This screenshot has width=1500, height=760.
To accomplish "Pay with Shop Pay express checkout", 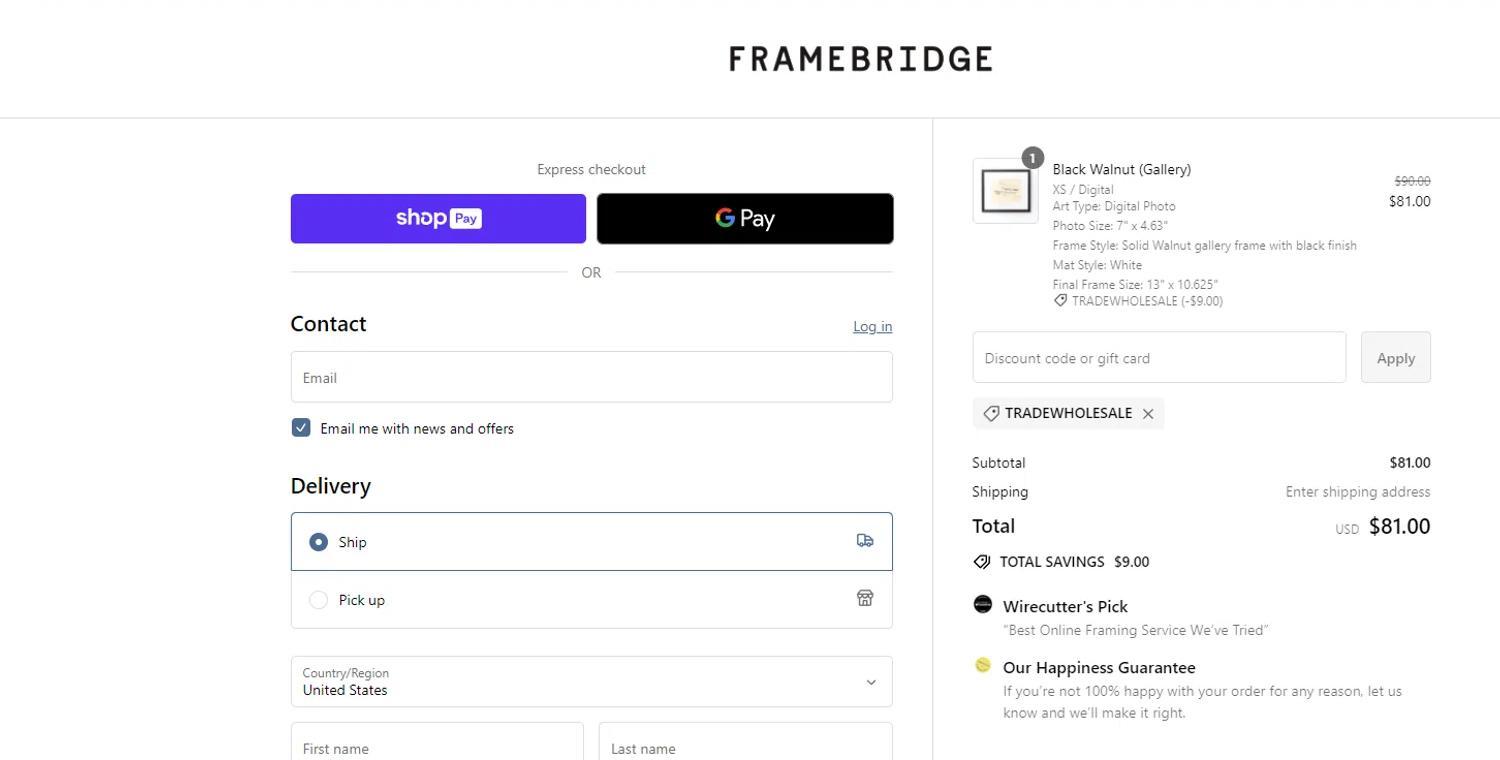I will coord(438,219).
